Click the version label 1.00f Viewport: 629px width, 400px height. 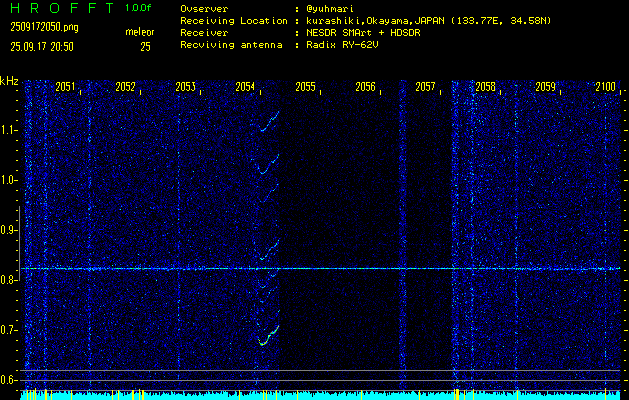(138, 8)
